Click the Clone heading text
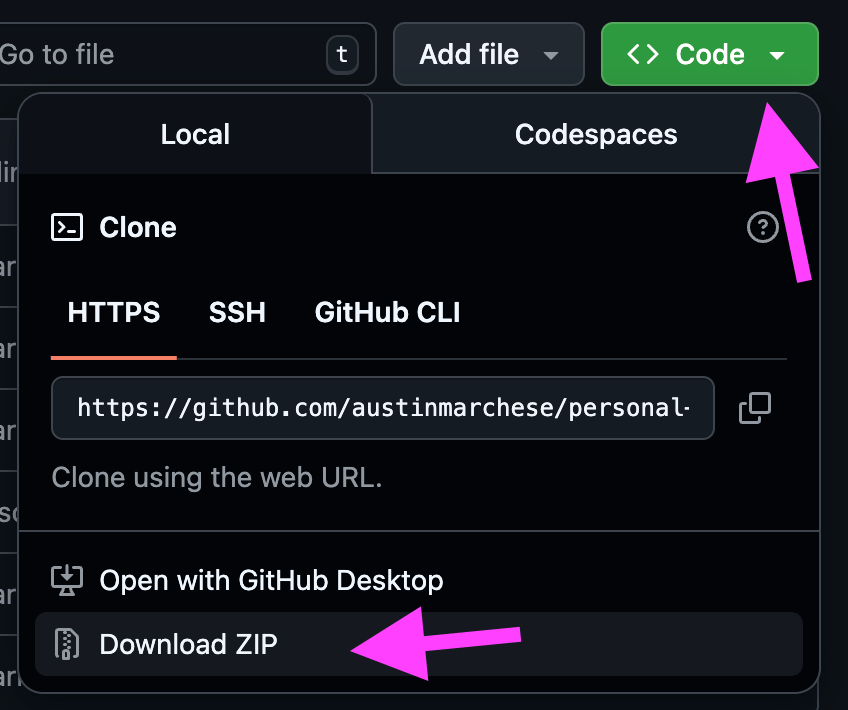 tap(138, 227)
